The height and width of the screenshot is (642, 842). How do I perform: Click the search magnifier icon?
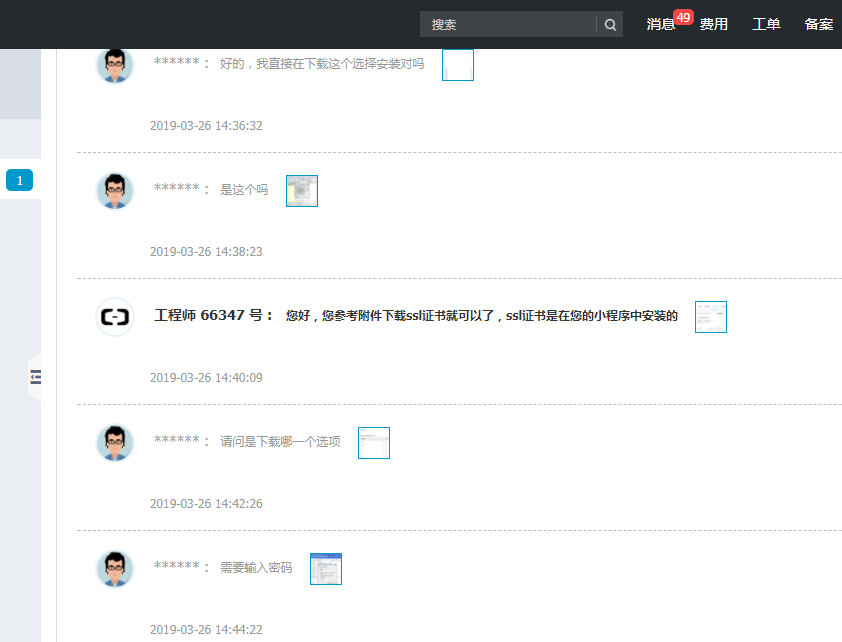click(x=610, y=25)
